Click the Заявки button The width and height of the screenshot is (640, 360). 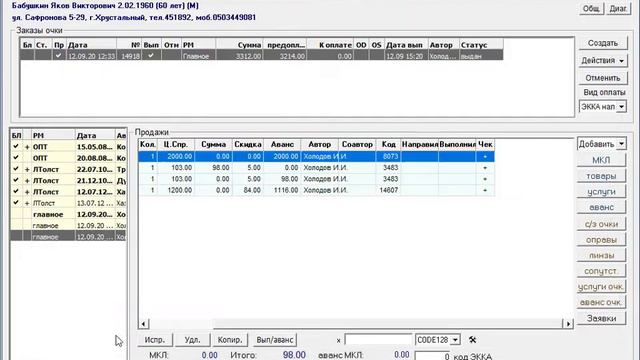[x=602, y=318]
